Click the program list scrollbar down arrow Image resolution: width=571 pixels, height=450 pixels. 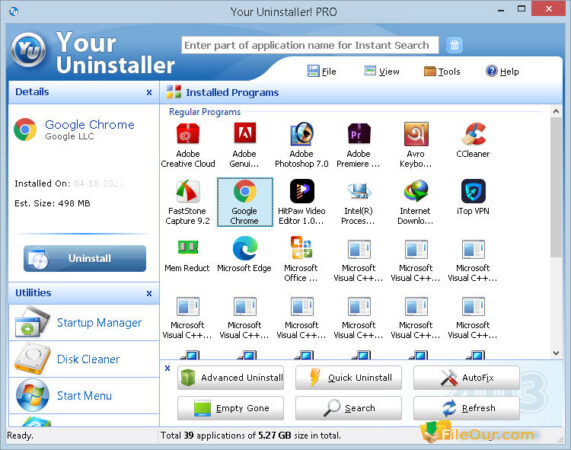(556, 352)
